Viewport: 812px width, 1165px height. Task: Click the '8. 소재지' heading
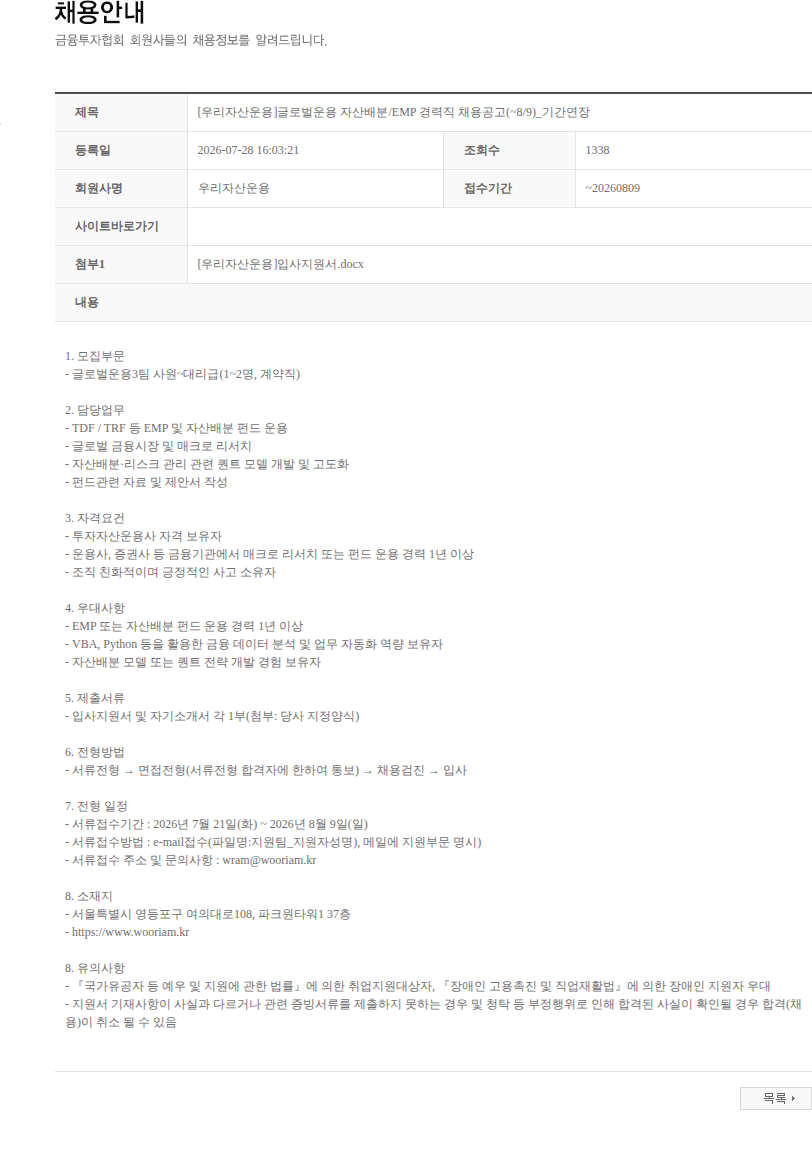(x=88, y=897)
